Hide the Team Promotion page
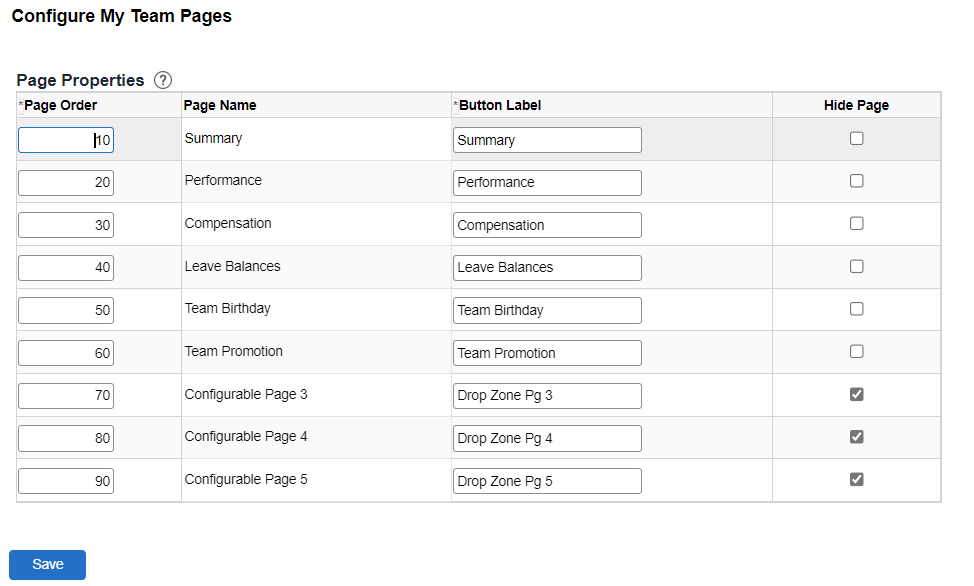The height and width of the screenshot is (586, 974). click(856, 351)
